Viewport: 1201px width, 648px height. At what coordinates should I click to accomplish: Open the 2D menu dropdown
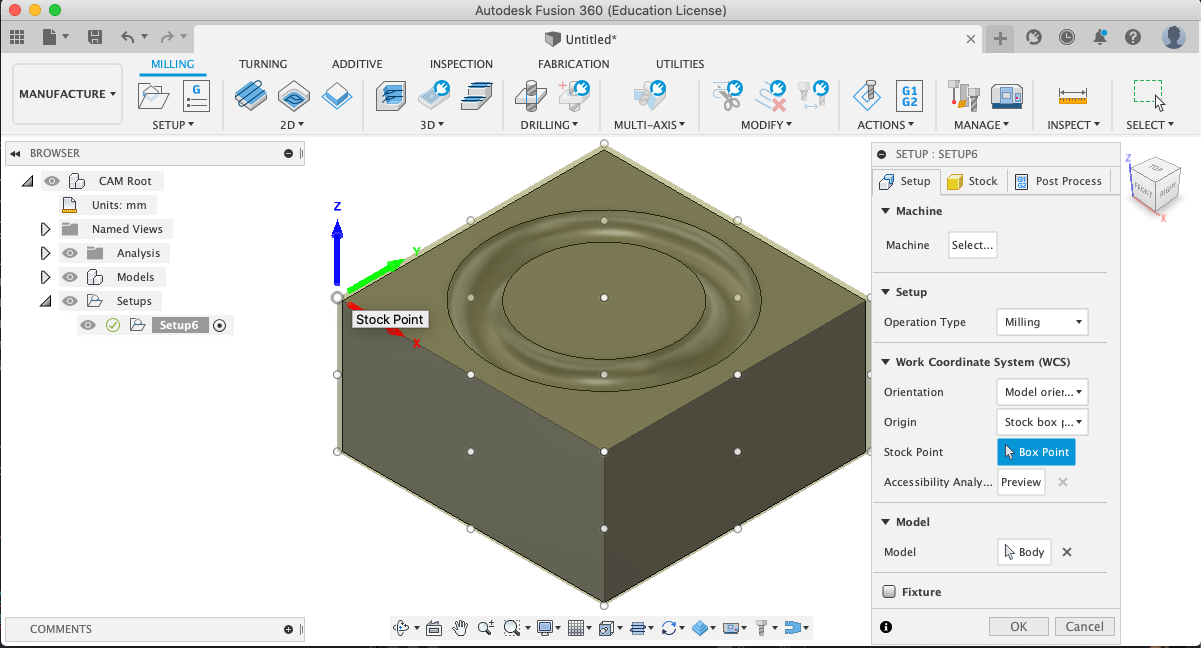[x=292, y=125]
